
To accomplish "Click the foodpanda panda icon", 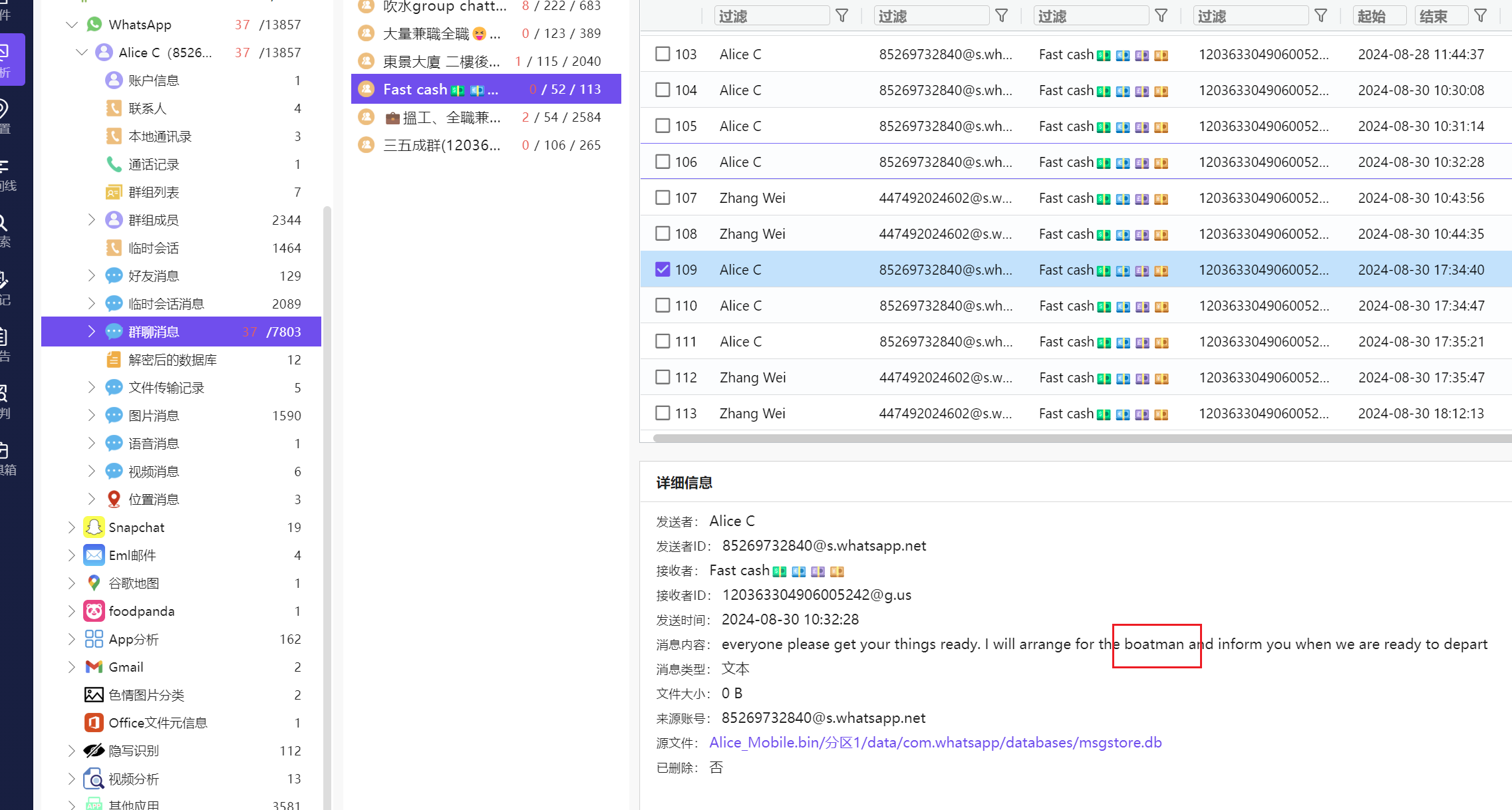I will pyautogui.click(x=94, y=611).
